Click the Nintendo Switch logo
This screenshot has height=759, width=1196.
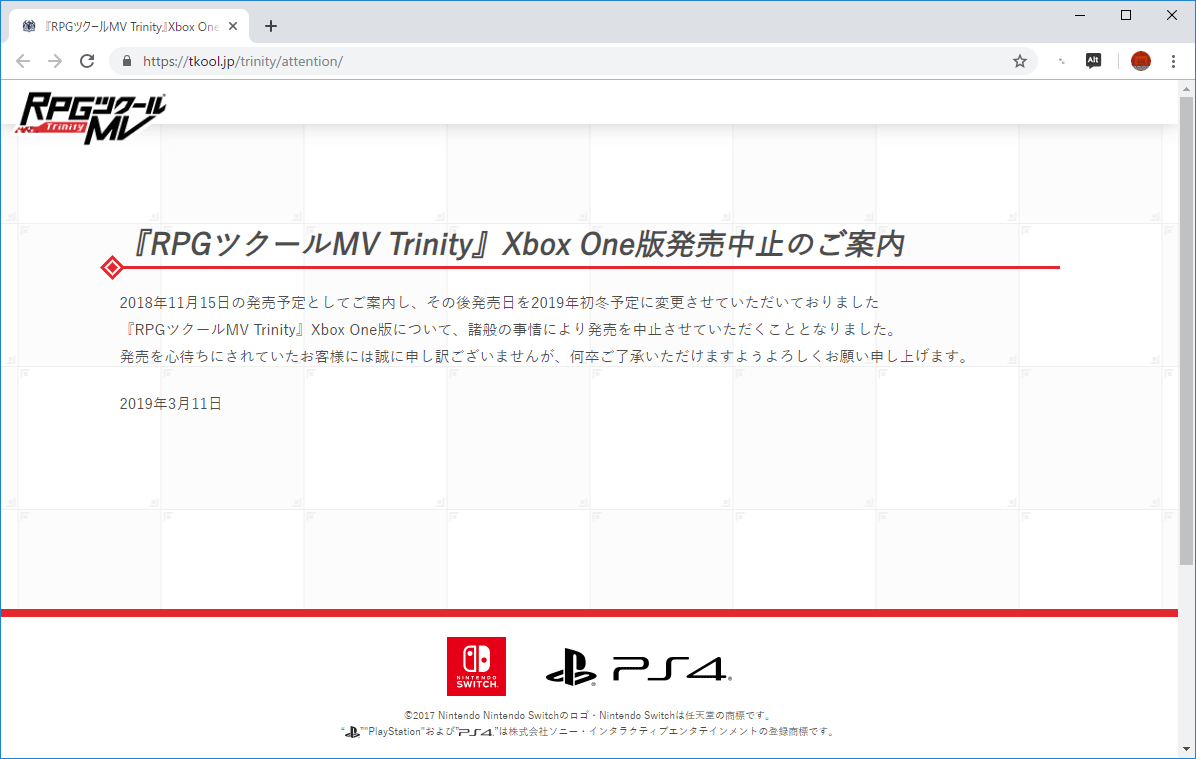pos(476,666)
